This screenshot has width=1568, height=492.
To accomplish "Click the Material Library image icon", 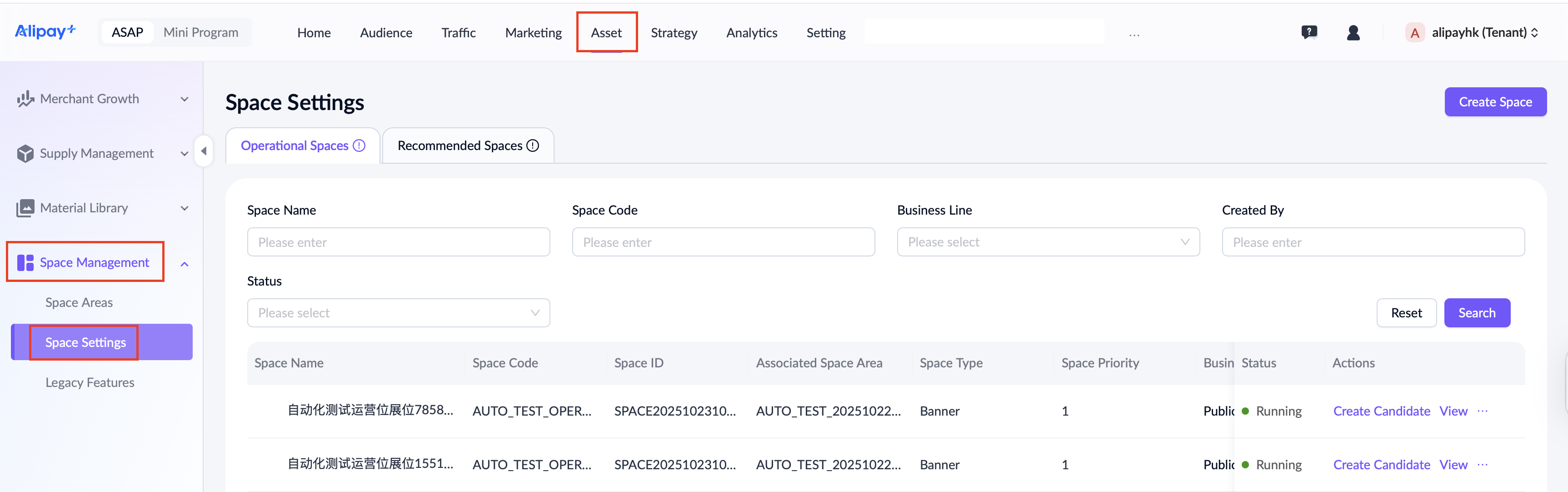I will click(25, 208).
